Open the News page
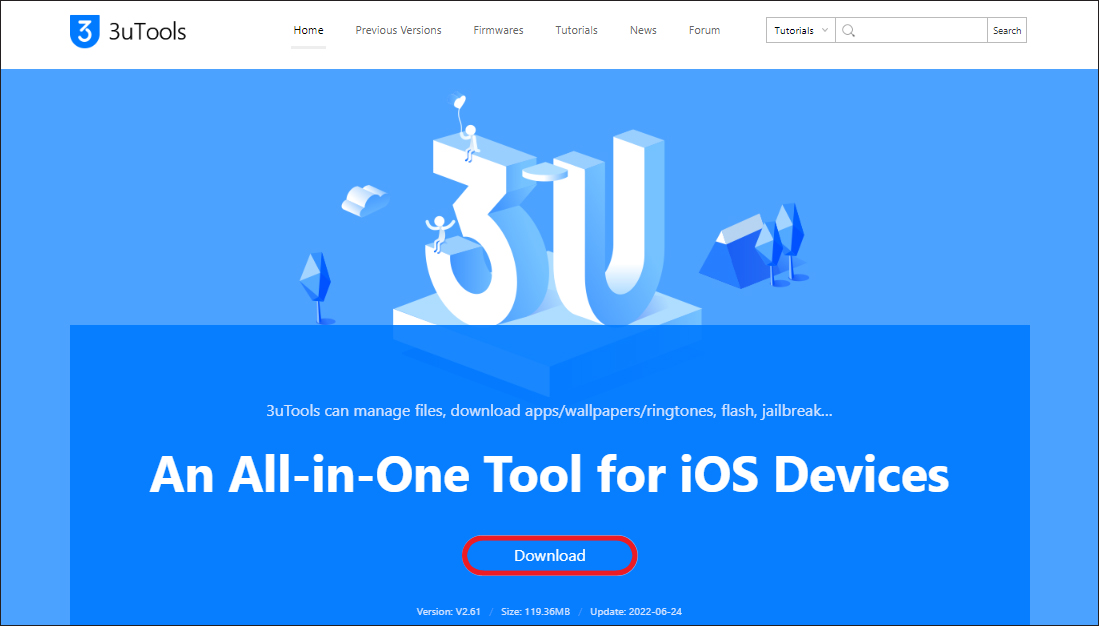 click(643, 30)
